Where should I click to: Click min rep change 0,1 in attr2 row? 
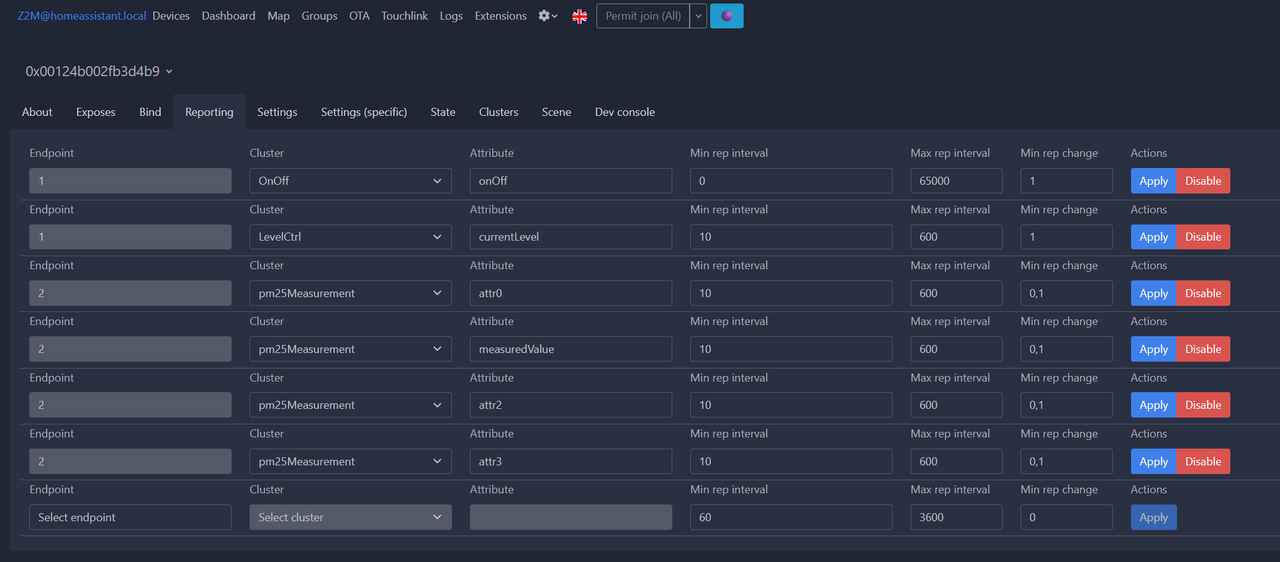[x=1066, y=405]
